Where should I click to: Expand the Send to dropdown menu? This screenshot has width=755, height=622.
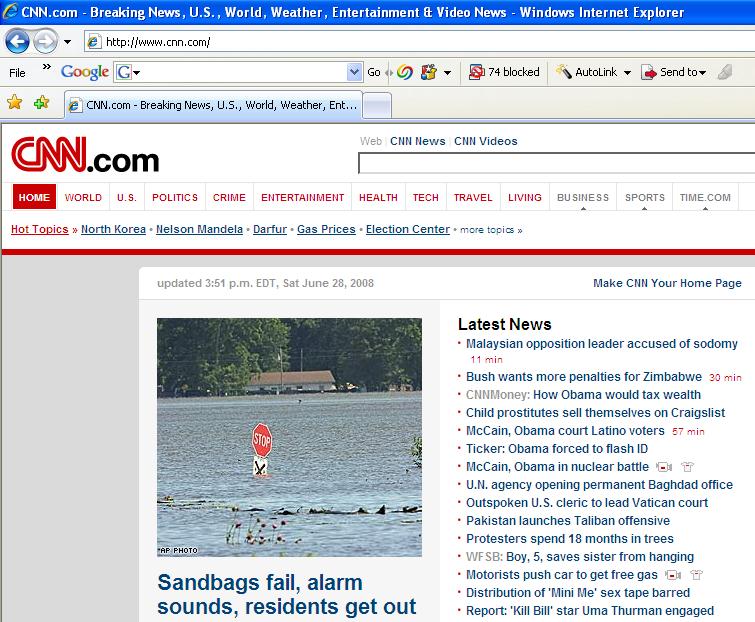coord(703,72)
